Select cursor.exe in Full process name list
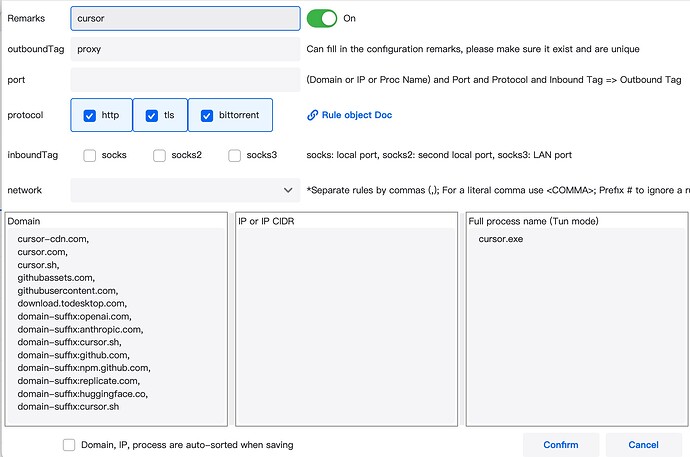Viewport: 690px width, 457px height. tap(501, 239)
